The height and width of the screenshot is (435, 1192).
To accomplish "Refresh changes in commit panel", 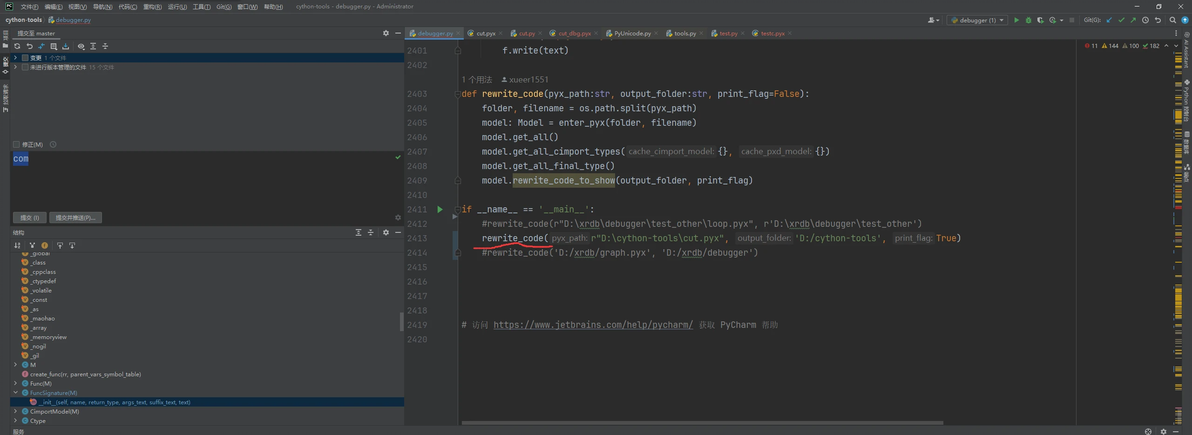I will [x=17, y=46].
